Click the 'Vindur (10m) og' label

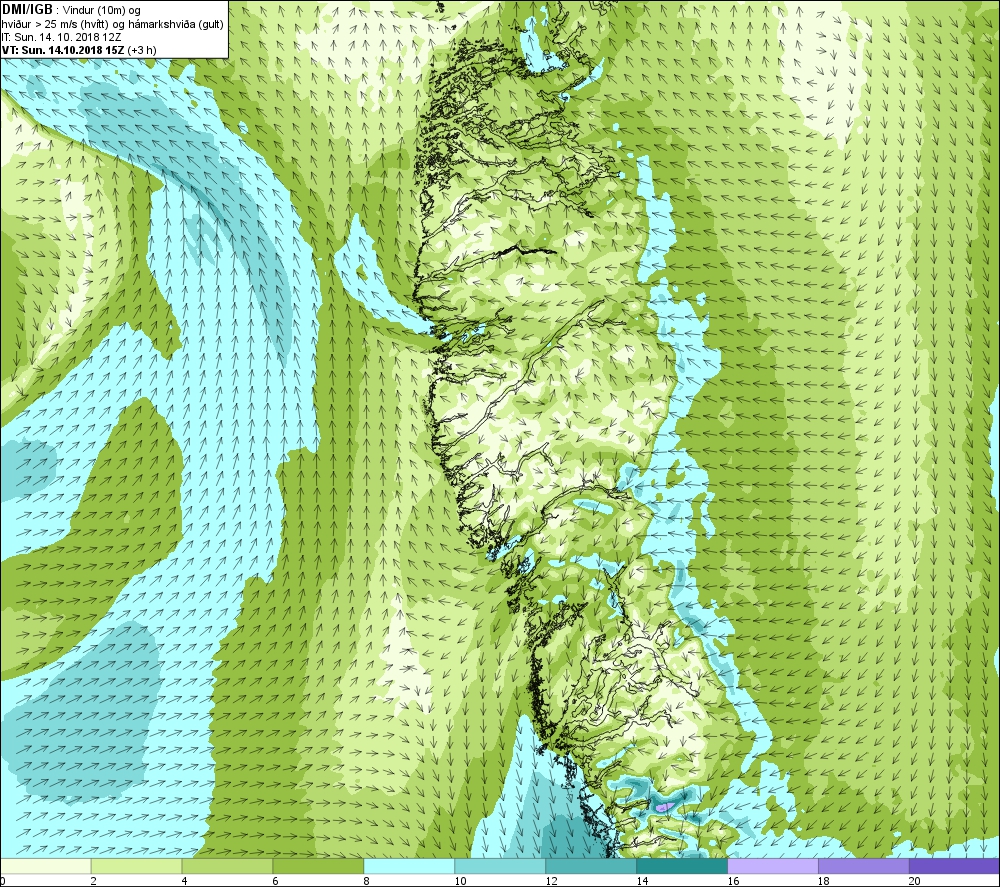click(102, 11)
